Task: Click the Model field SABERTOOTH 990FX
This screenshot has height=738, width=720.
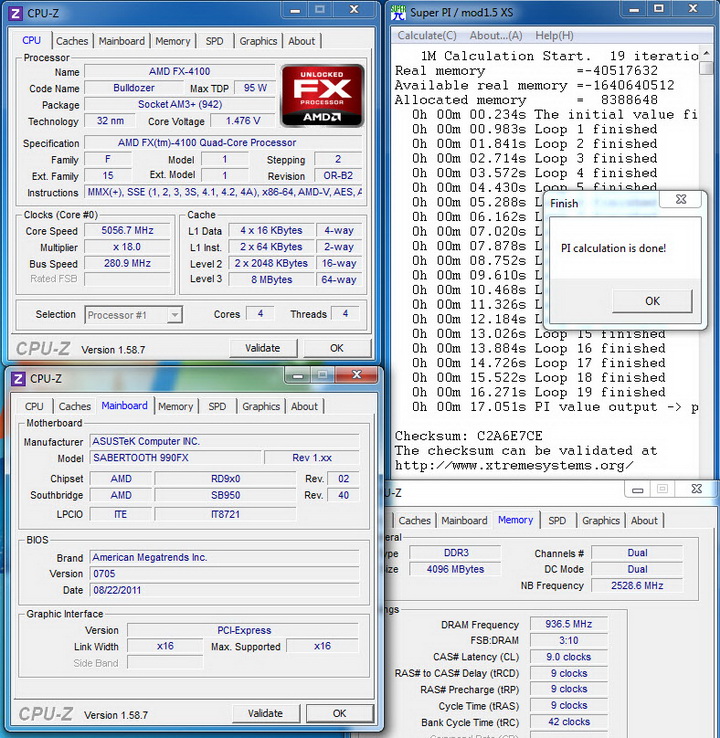Action: (176, 458)
